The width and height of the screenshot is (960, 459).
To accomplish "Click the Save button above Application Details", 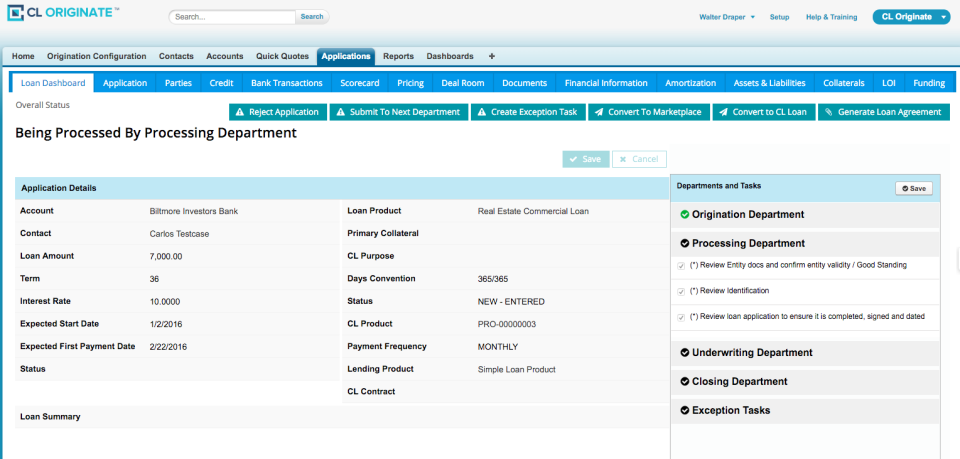I will tap(586, 159).
